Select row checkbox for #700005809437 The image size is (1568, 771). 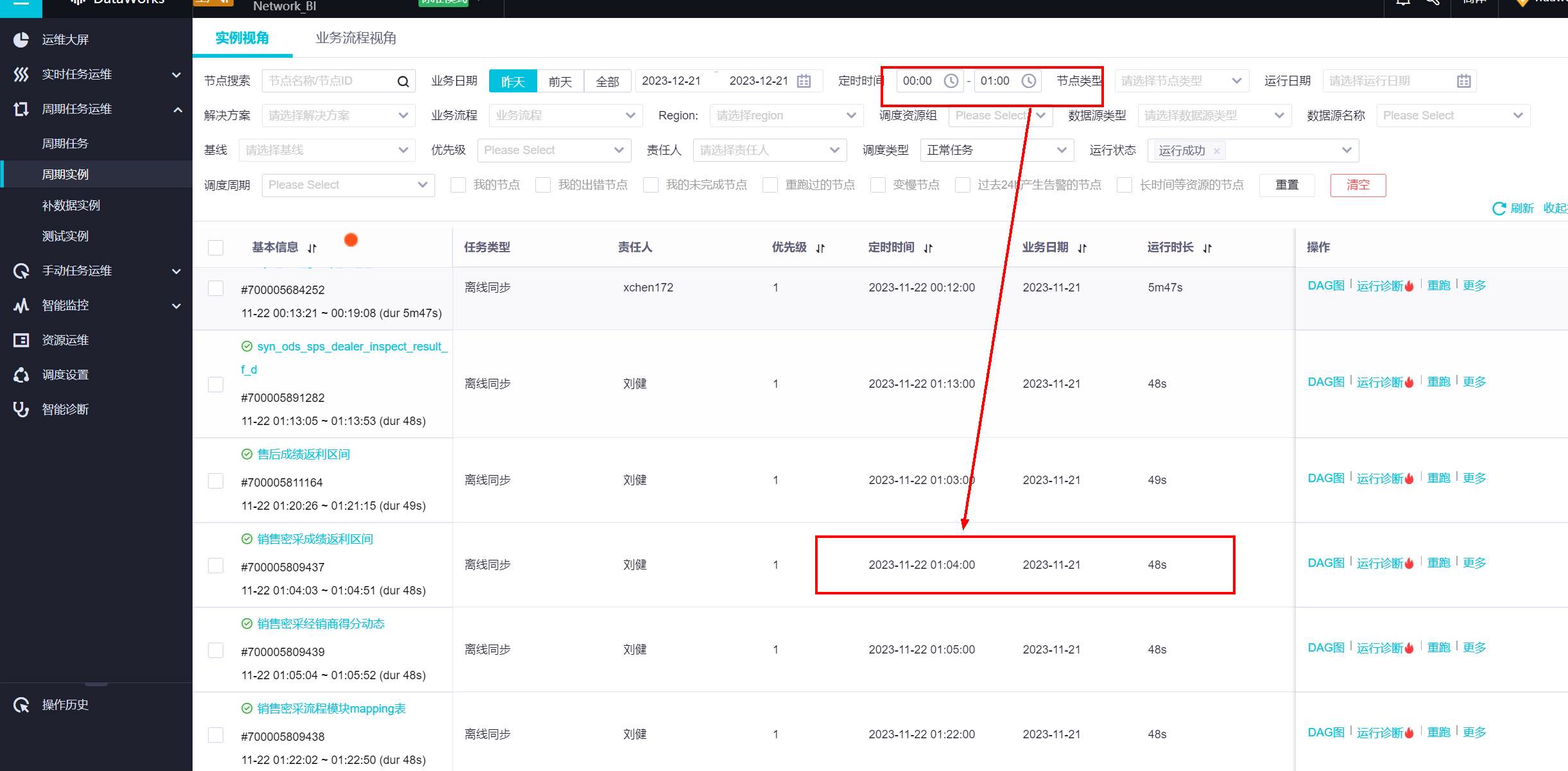coord(216,566)
